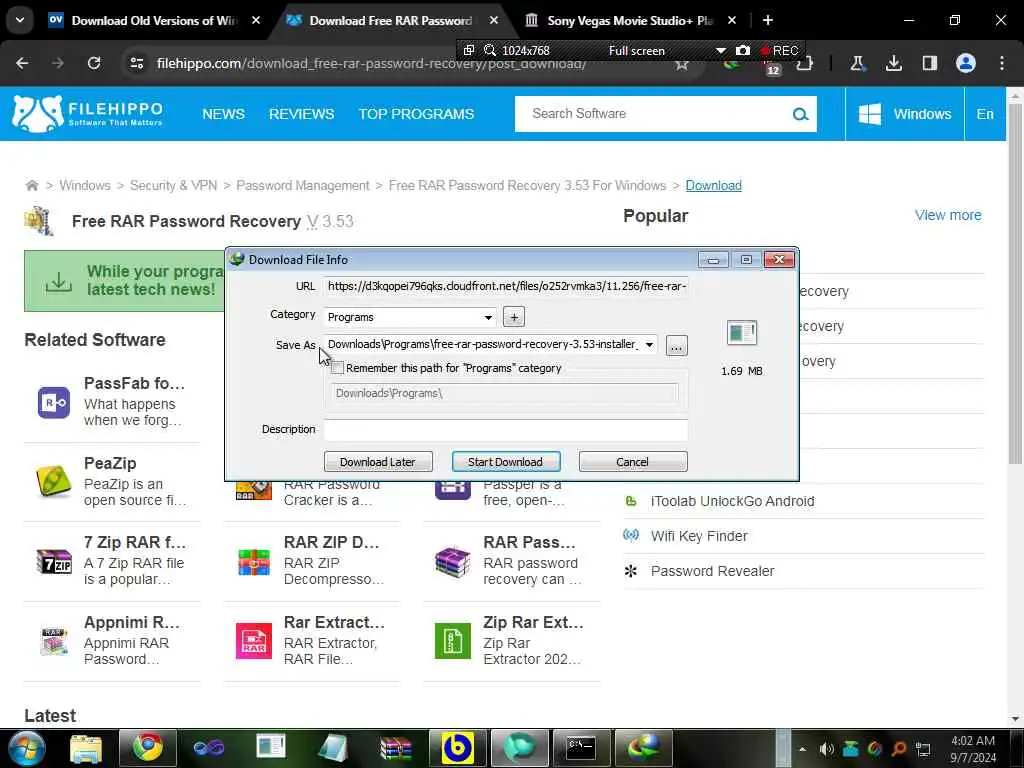Open Chrome from the taskbar
1024x768 pixels.
tap(148, 748)
